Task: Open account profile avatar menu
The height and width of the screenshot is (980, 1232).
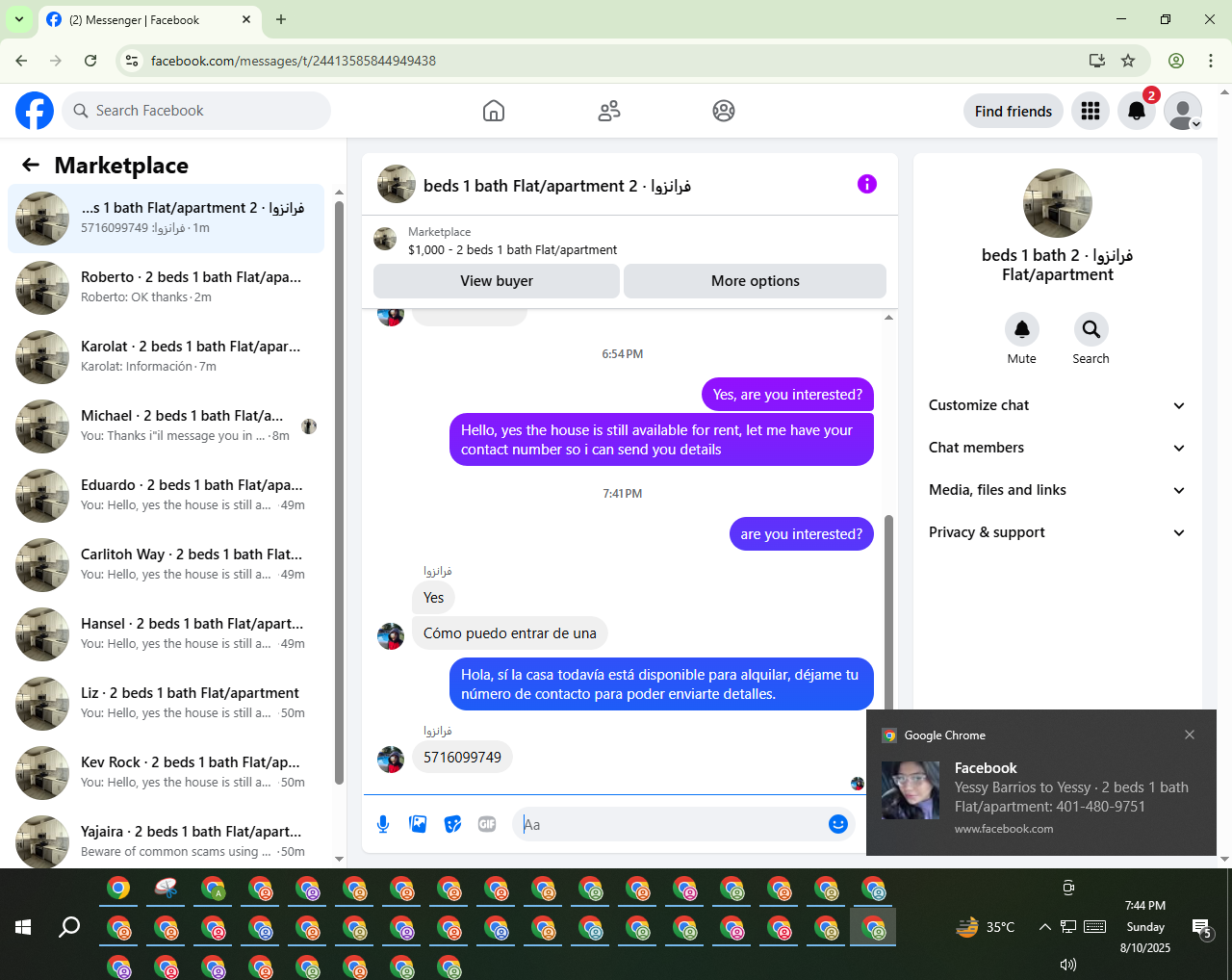Action: click(1183, 111)
